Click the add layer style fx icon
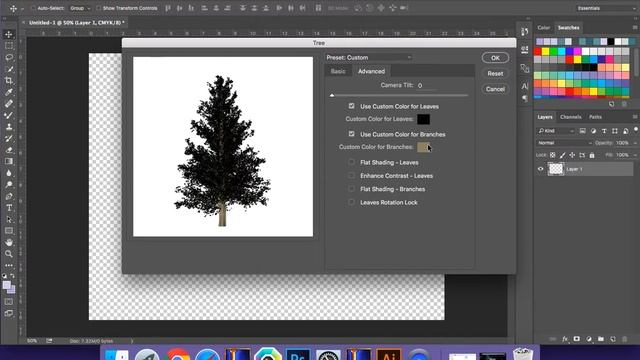 coord(565,339)
